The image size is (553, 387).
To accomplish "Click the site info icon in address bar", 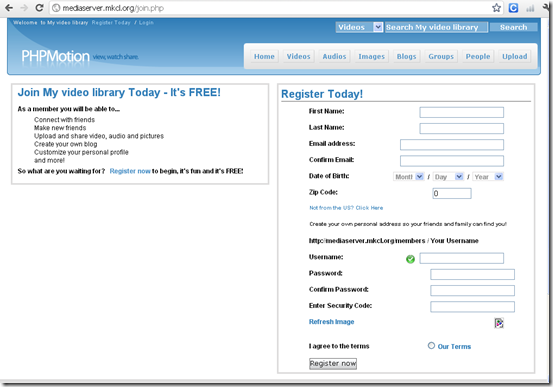I will tap(56, 8).
